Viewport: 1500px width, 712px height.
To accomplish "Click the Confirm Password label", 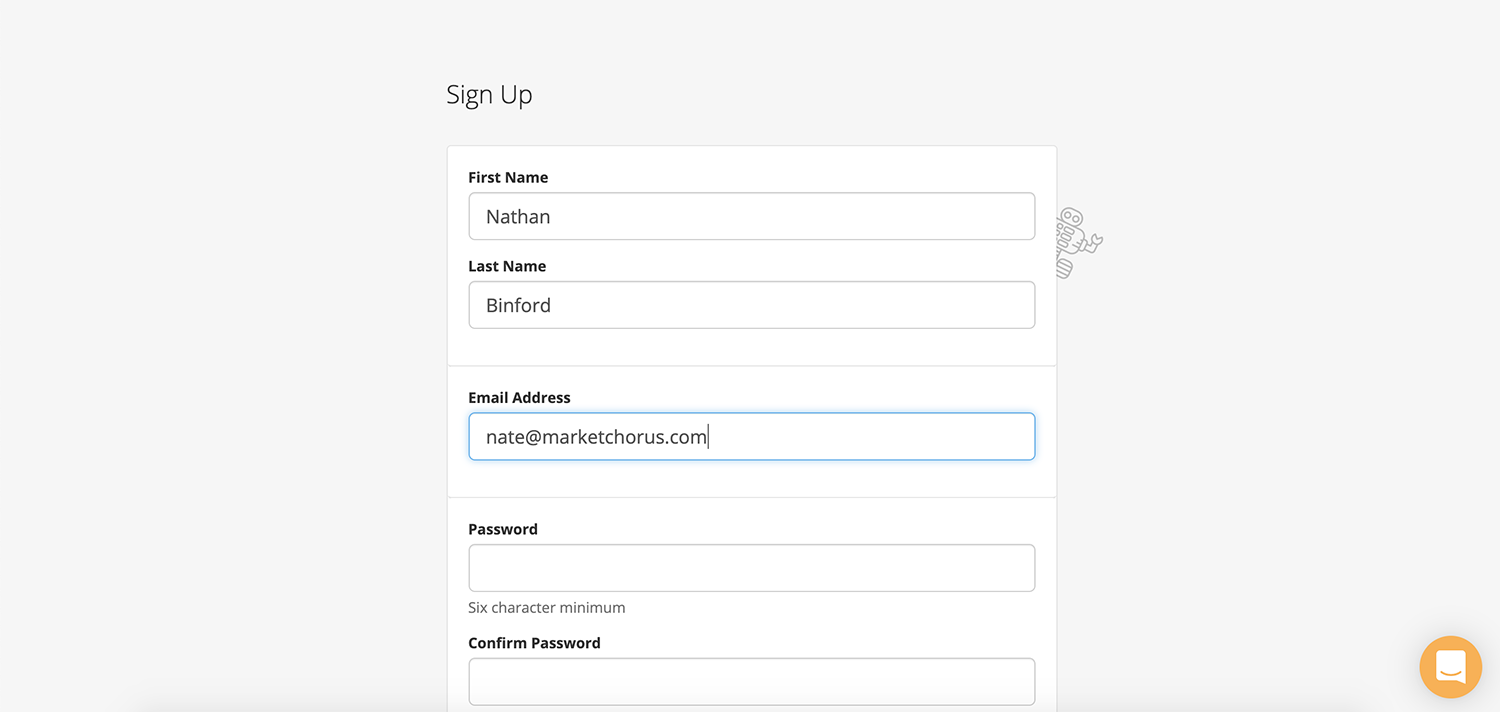I will click(534, 643).
